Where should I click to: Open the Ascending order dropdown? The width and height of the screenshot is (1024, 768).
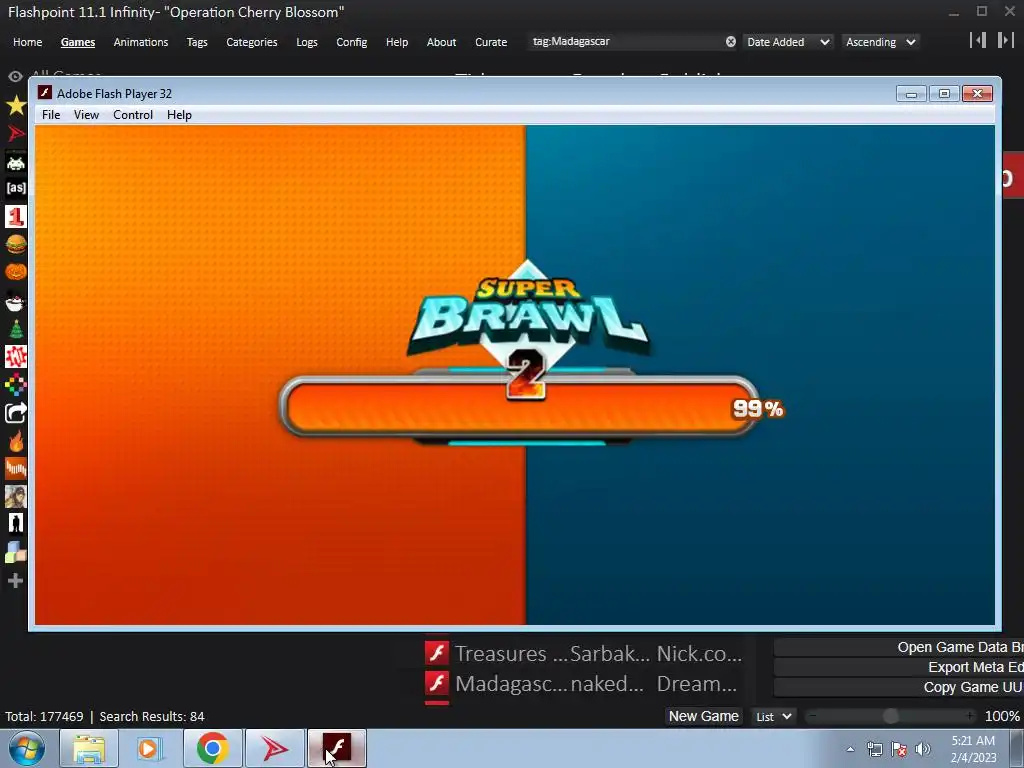(880, 42)
